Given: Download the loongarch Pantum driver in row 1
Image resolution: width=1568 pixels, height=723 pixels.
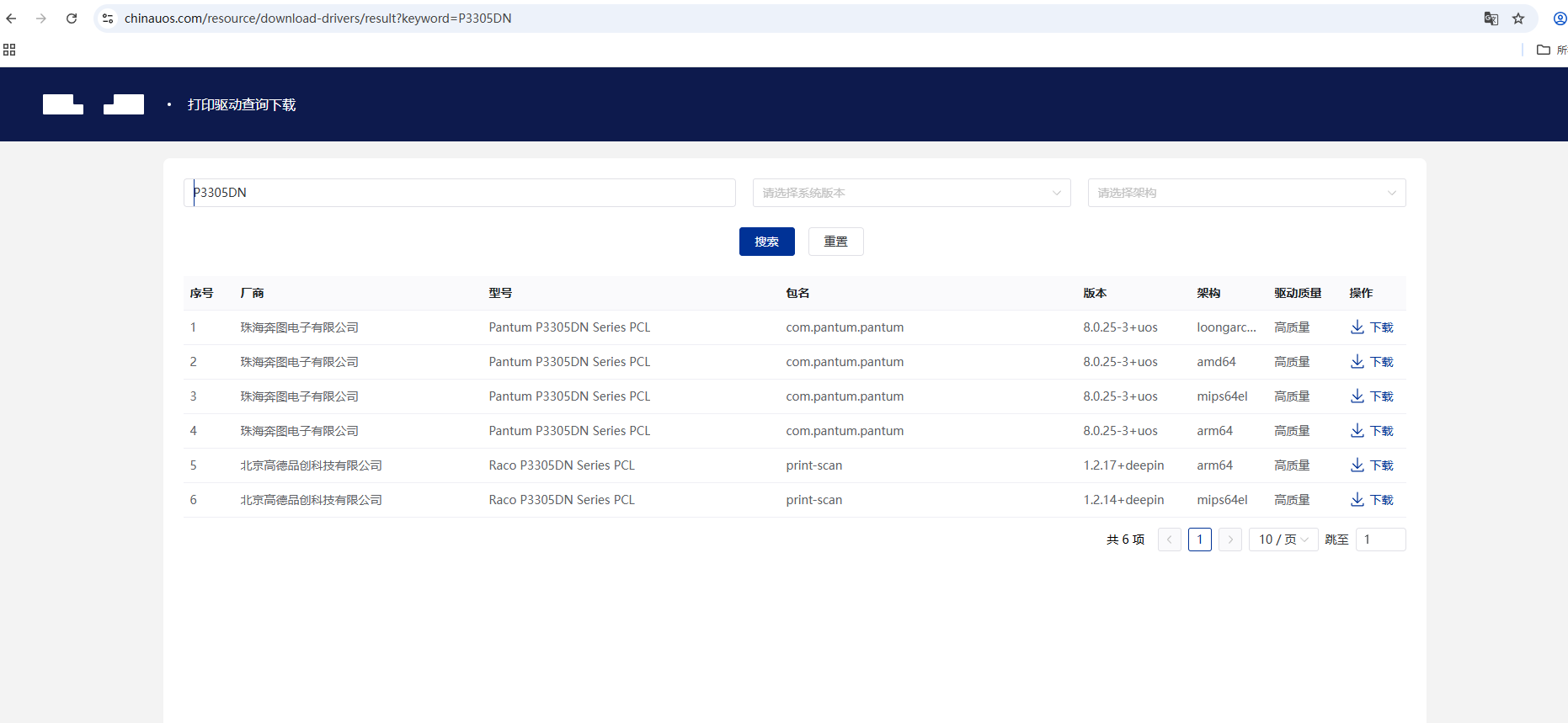Looking at the screenshot, I should (x=1372, y=327).
